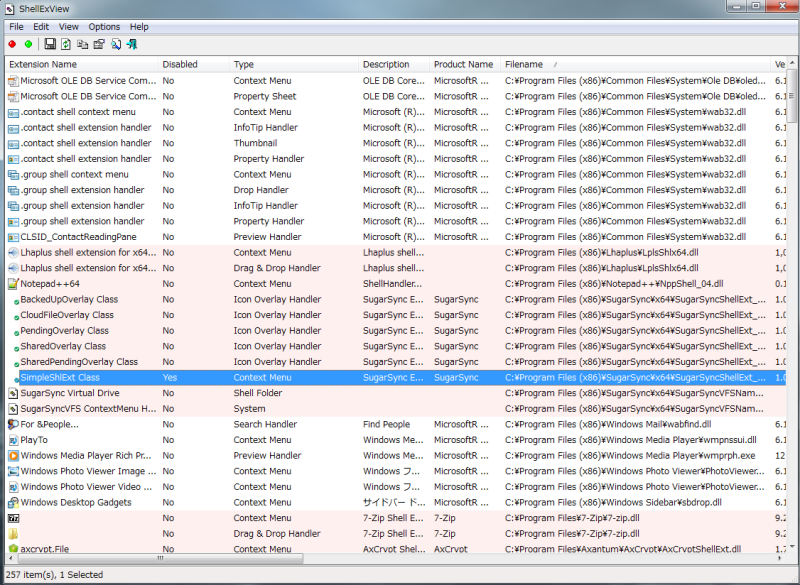Click the horizontal scrollbar left arrow
This screenshot has width=800, height=585.
(x=11, y=558)
